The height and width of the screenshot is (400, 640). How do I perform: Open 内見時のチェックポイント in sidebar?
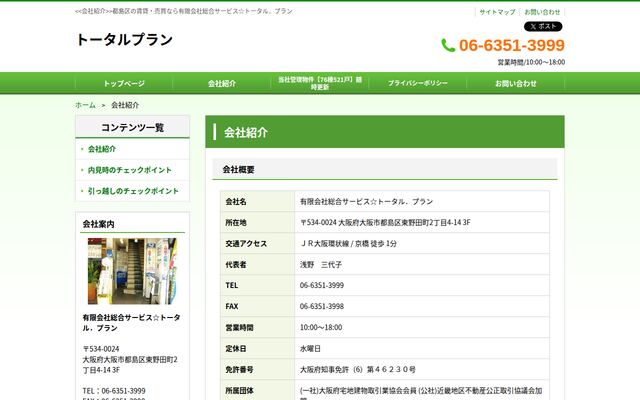coord(130,170)
